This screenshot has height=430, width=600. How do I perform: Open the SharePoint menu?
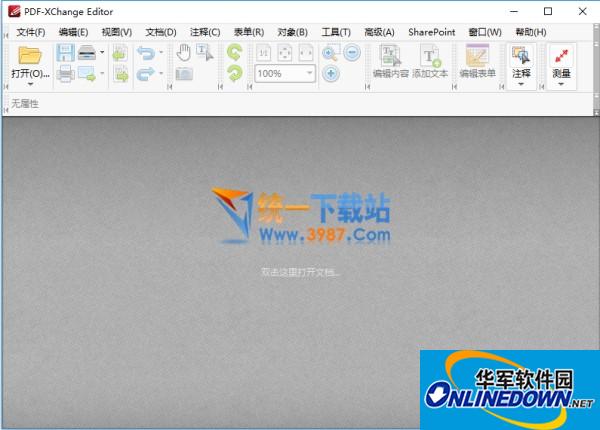(x=431, y=32)
